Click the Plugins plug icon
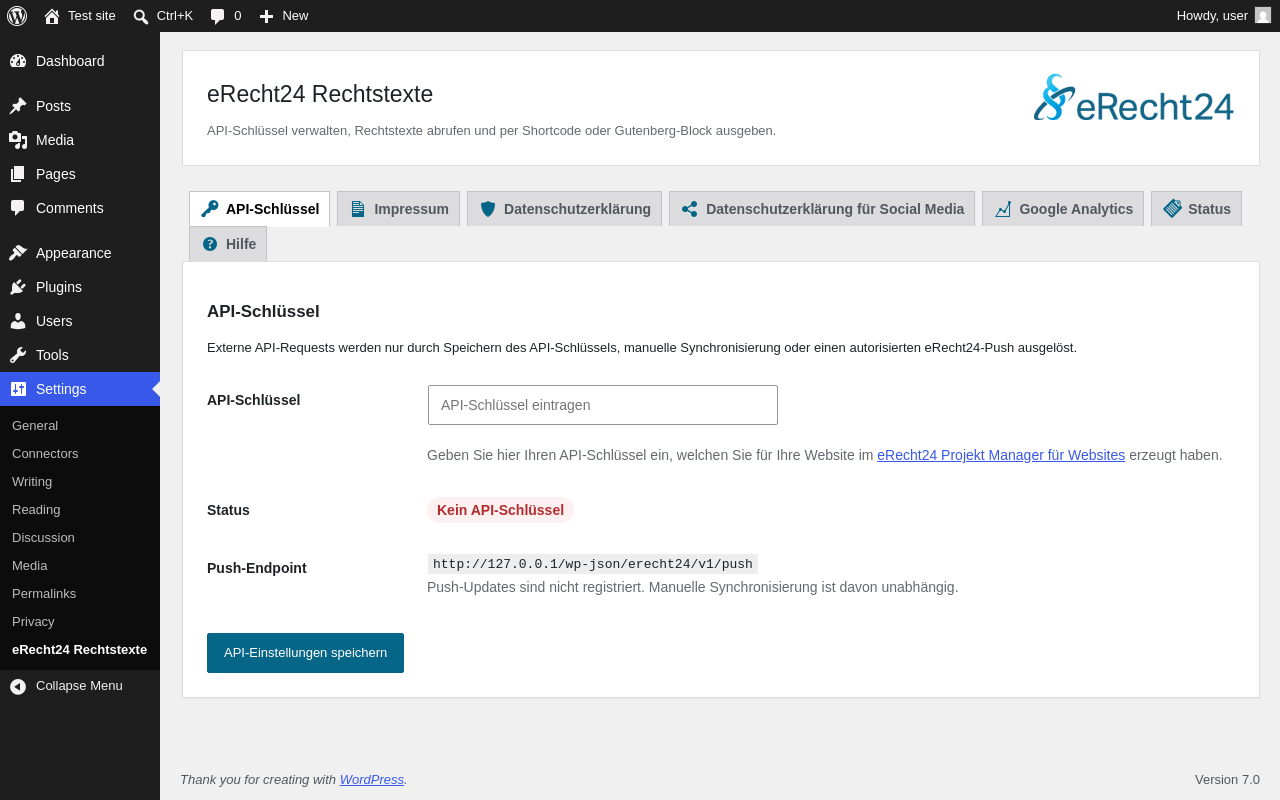 [18, 287]
